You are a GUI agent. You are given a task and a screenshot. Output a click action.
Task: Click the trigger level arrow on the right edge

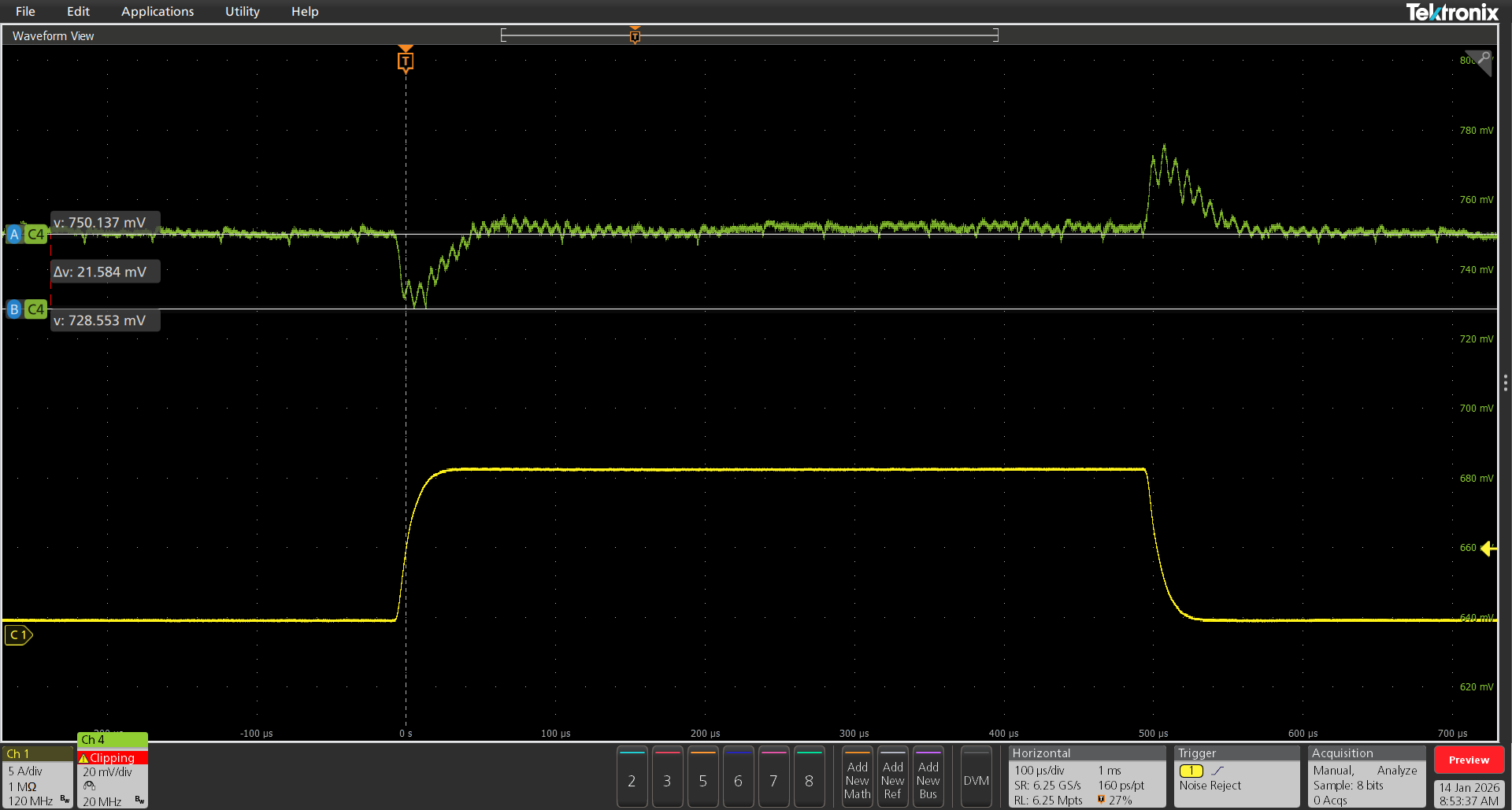tap(1488, 548)
